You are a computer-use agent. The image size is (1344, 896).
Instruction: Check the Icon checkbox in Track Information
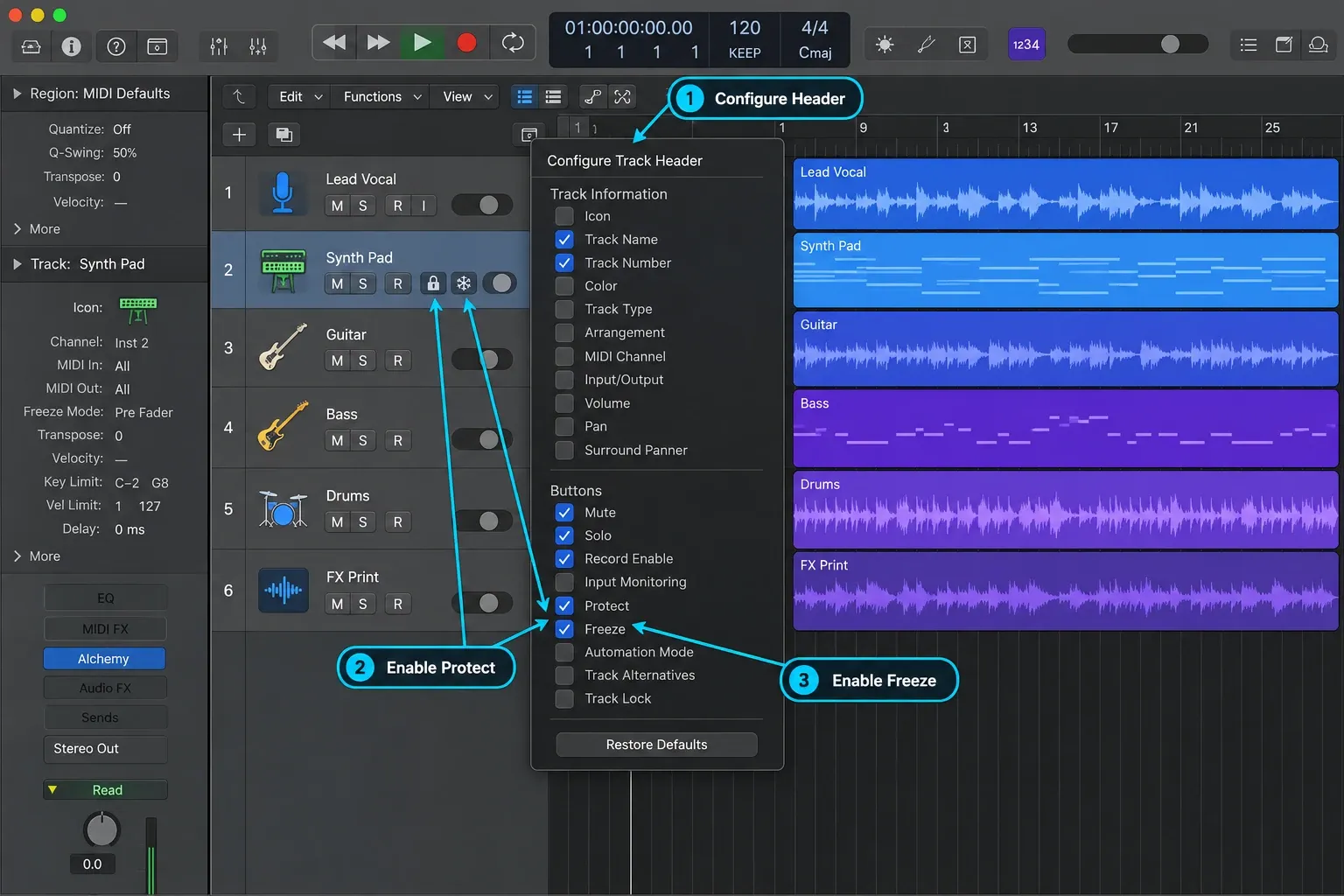pyautogui.click(x=564, y=216)
